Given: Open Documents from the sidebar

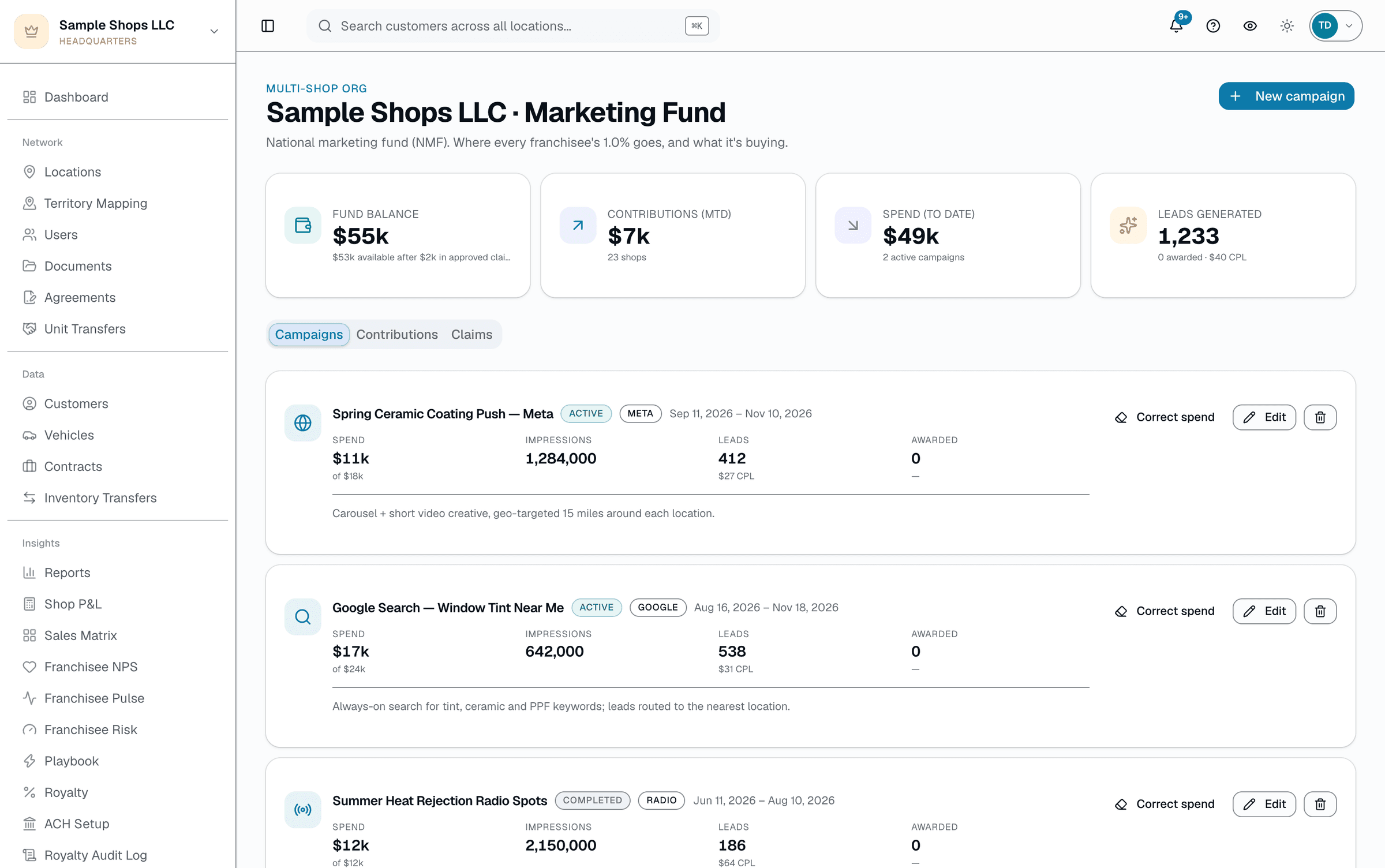Looking at the screenshot, I should pyautogui.click(x=118, y=266).
